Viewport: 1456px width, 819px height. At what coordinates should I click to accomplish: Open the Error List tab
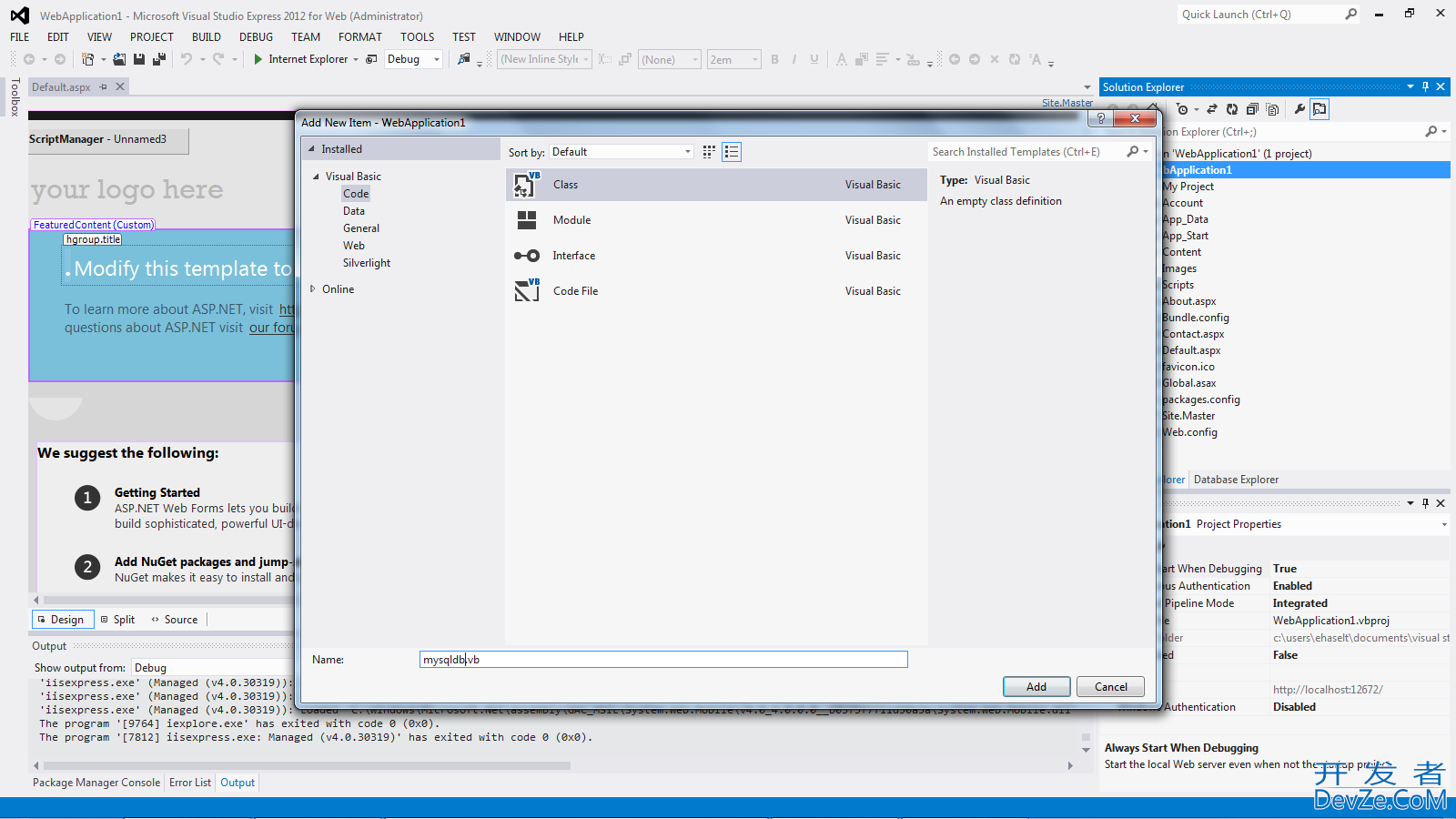190,783
